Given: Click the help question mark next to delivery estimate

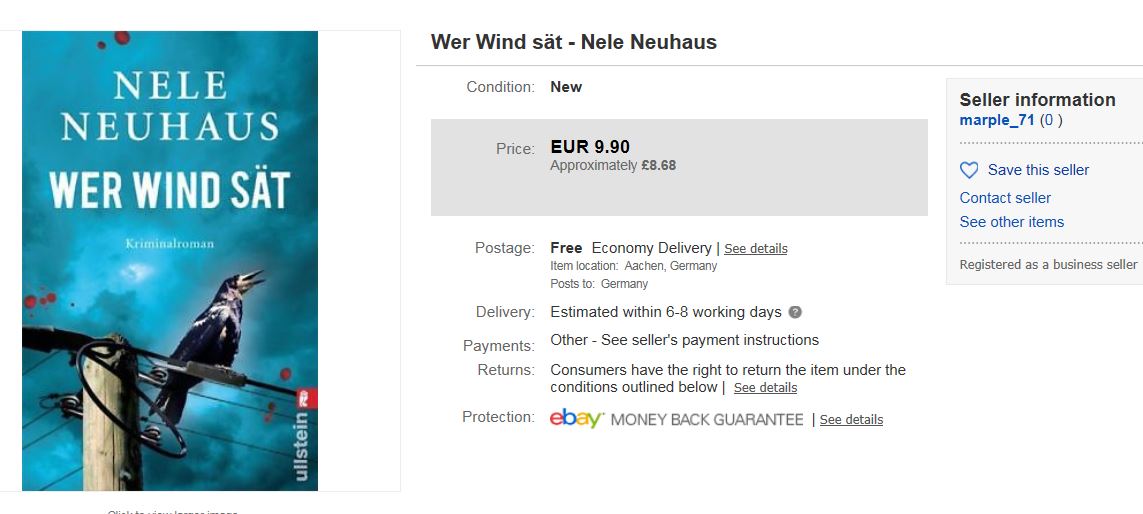Looking at the screenshot, I should click(795, 312).
